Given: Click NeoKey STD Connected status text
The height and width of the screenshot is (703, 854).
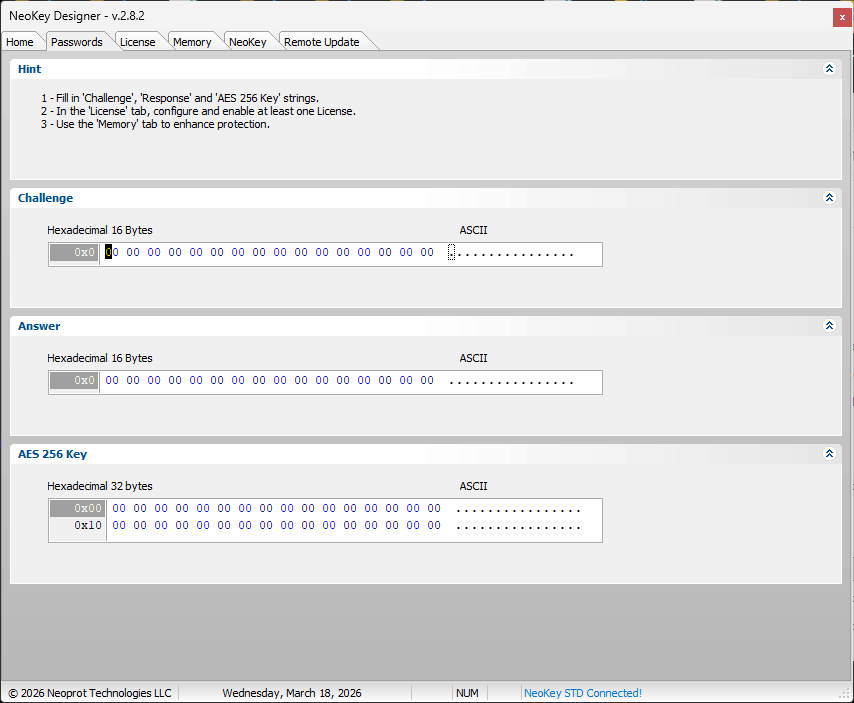Looking at the screenshot, I should [x=583, y=693].
